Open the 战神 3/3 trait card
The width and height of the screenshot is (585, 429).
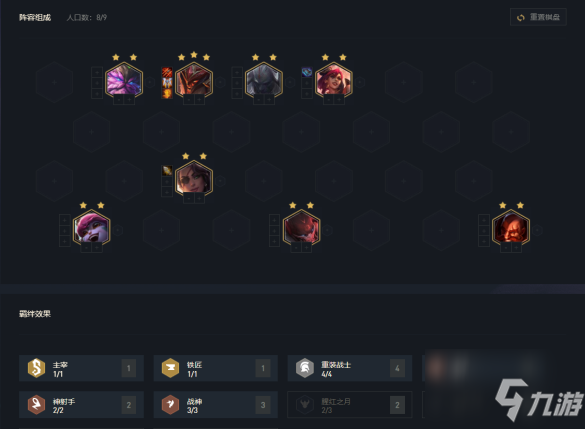216,405
